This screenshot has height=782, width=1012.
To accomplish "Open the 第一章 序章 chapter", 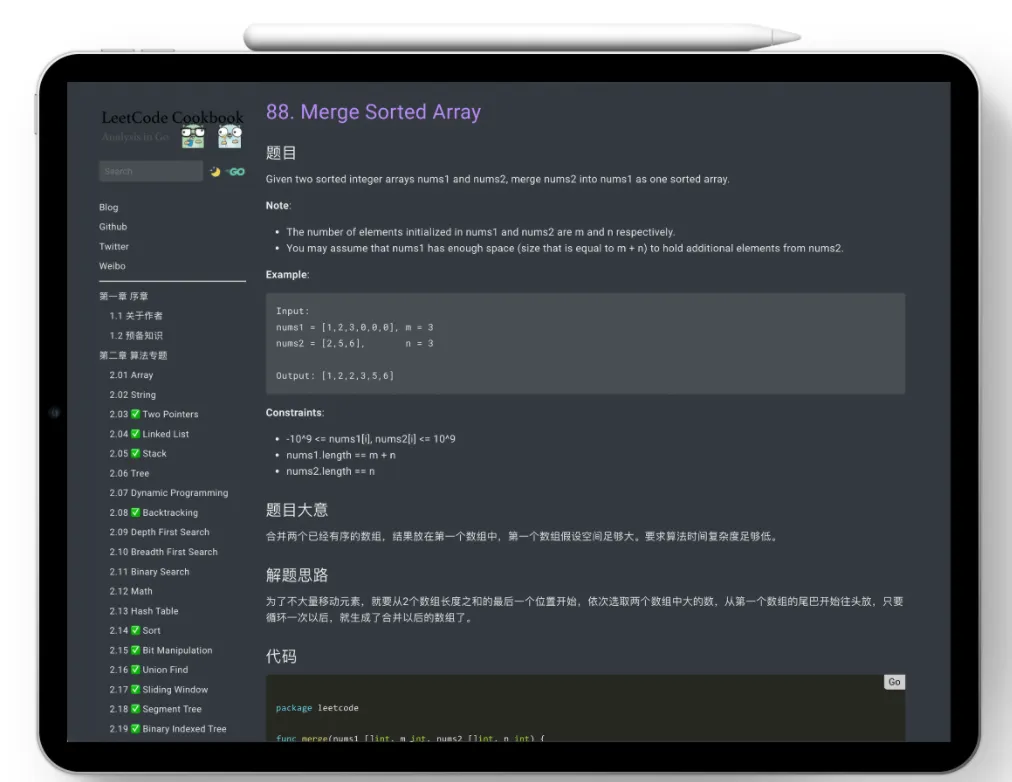I will (123, 296).
